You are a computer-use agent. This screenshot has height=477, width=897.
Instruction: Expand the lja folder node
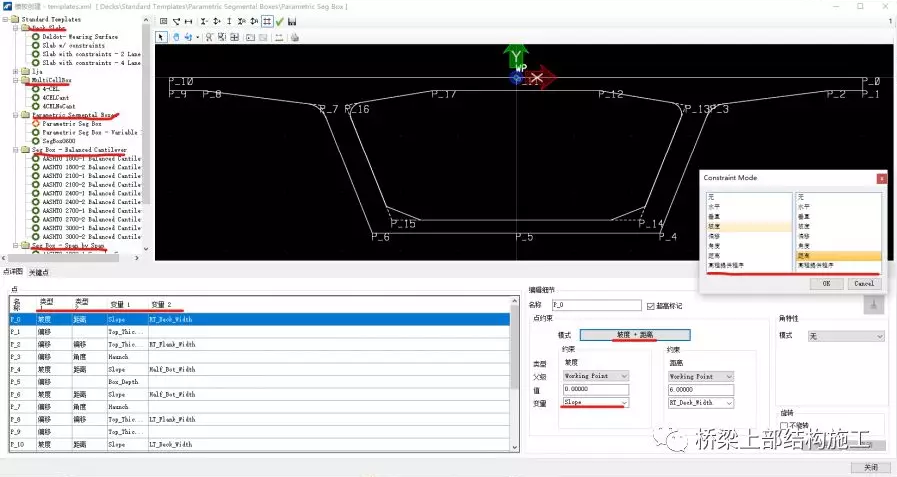click(x=15, y=71)
